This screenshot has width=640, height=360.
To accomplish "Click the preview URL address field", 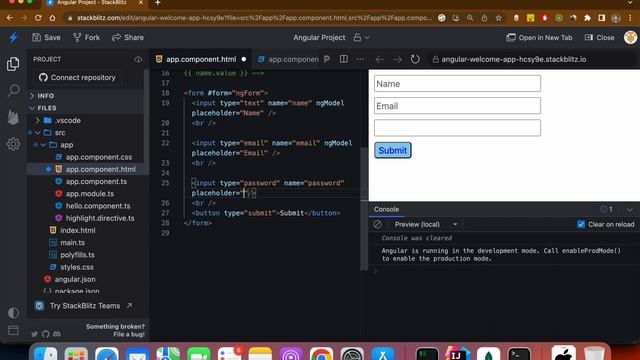I will 531,60.
